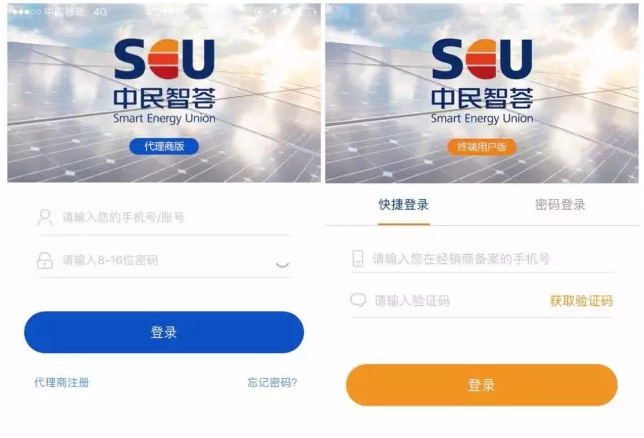Click the phone icon in mobile number field

(x=358, y=258)
